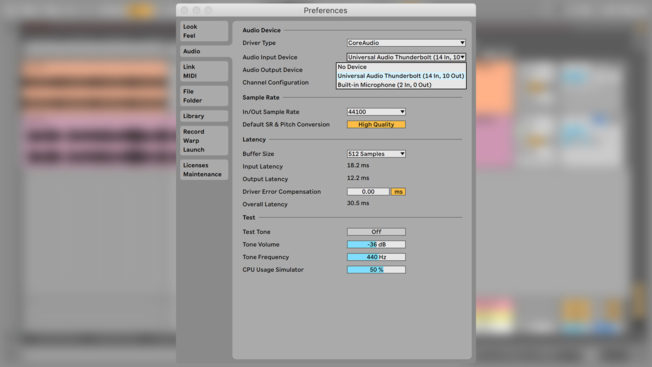Click the Input Latency value 18.2 ms
This screenshot has height=367, width=652.
(x=358, y=165)
